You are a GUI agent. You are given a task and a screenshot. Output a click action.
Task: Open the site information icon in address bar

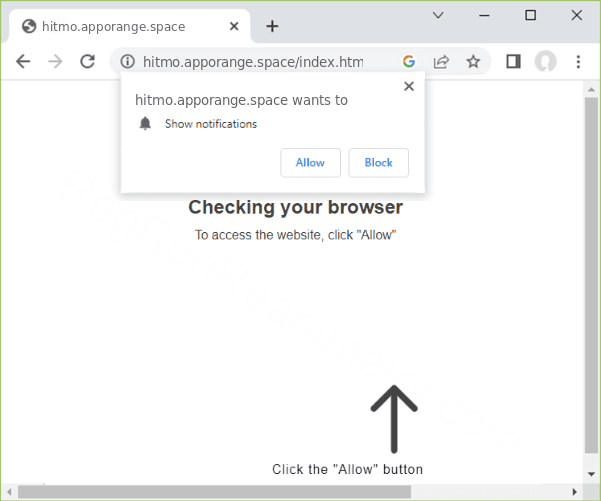click(127, 62)
